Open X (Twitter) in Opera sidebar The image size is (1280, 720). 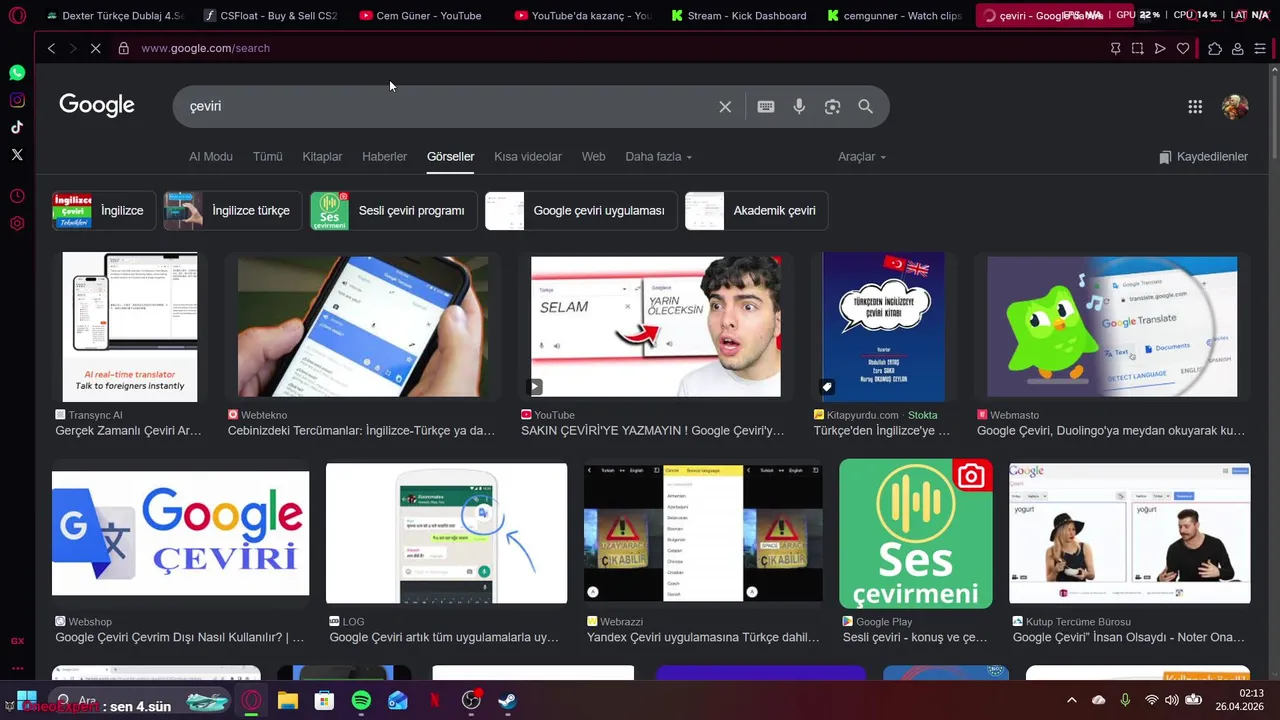coord(17,154)
